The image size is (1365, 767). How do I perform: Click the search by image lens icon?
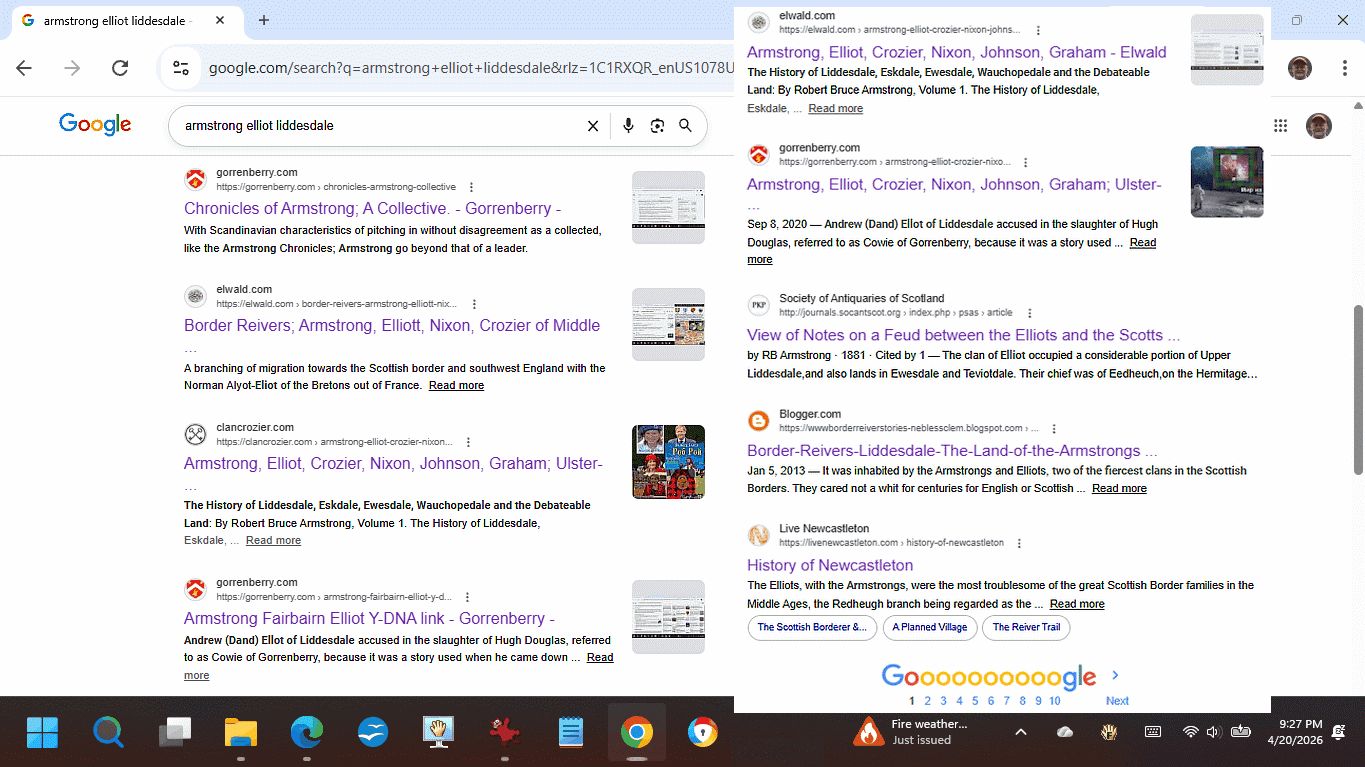pyautogui.click(x=657, y=126)
